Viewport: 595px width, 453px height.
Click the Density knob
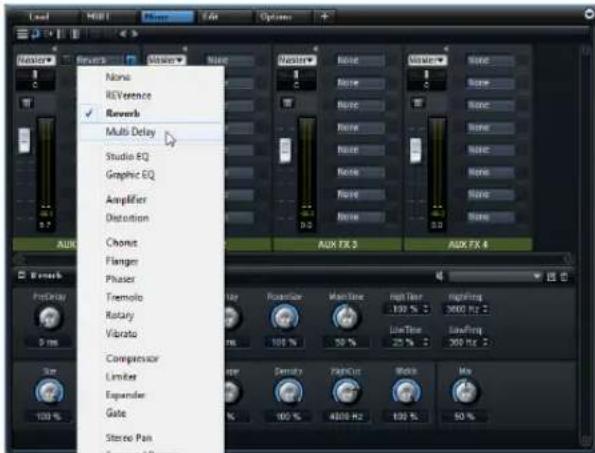click(288, 392)
